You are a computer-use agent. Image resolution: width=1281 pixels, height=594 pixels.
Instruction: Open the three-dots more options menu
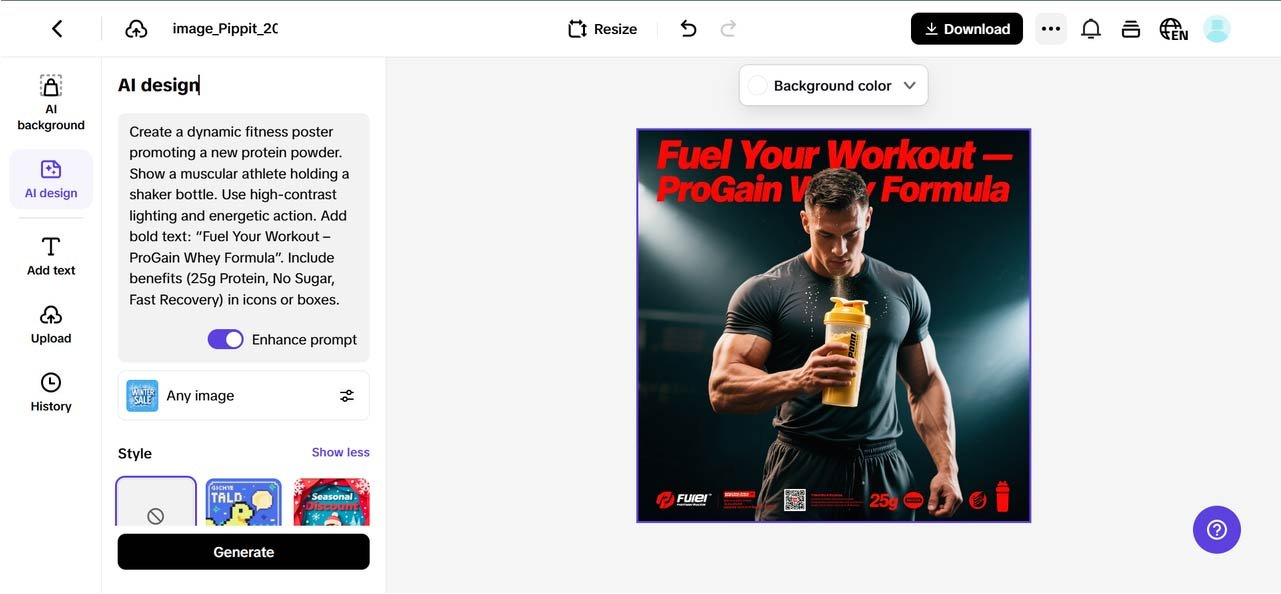1050,29
